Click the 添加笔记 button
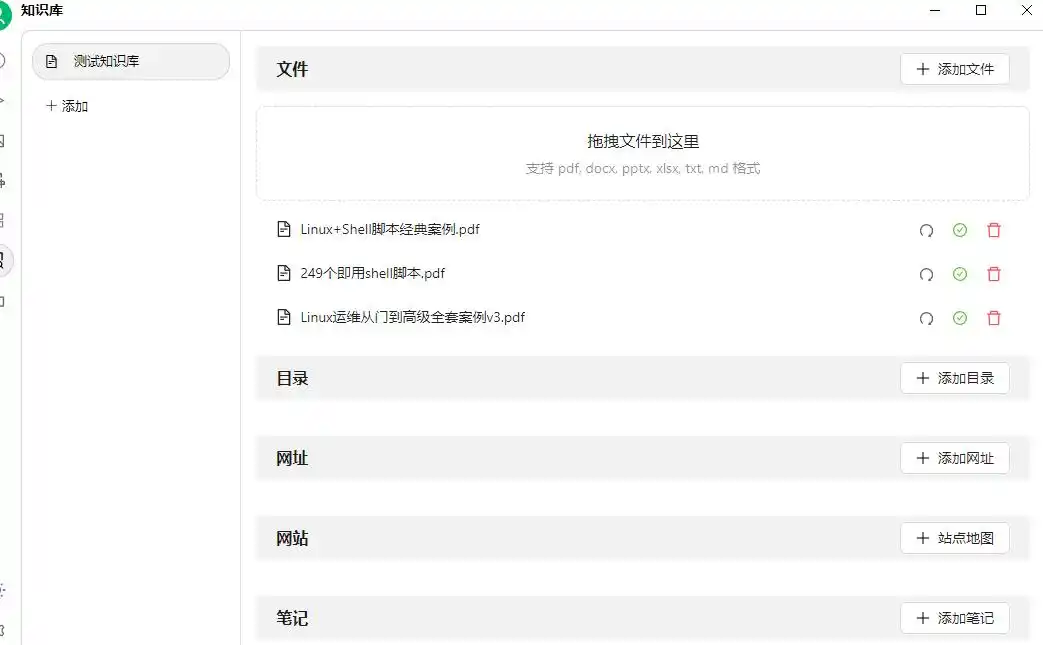The image size is (1043, 645). tap(955, 618)
